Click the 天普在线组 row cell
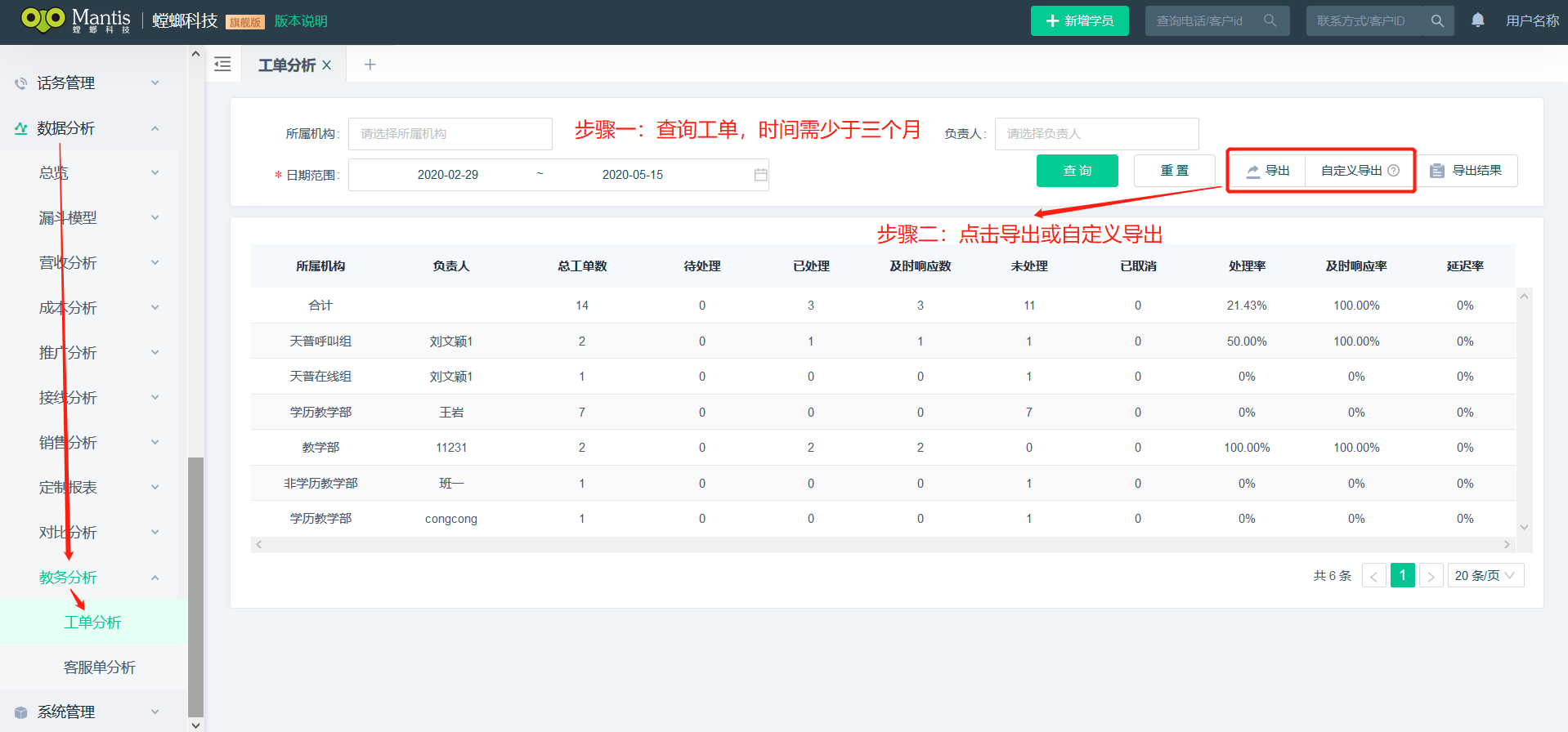The image size is (1568, 732). coord(320,377)
